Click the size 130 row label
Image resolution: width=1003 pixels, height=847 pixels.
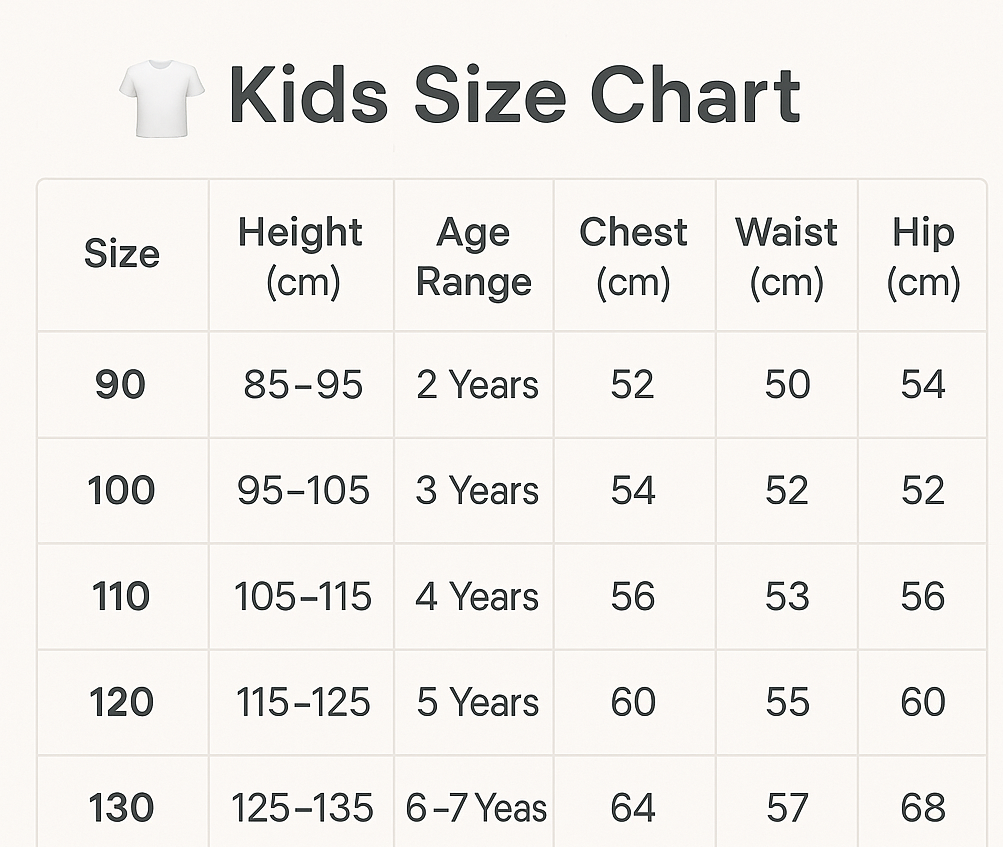click(x=121, y=808)
